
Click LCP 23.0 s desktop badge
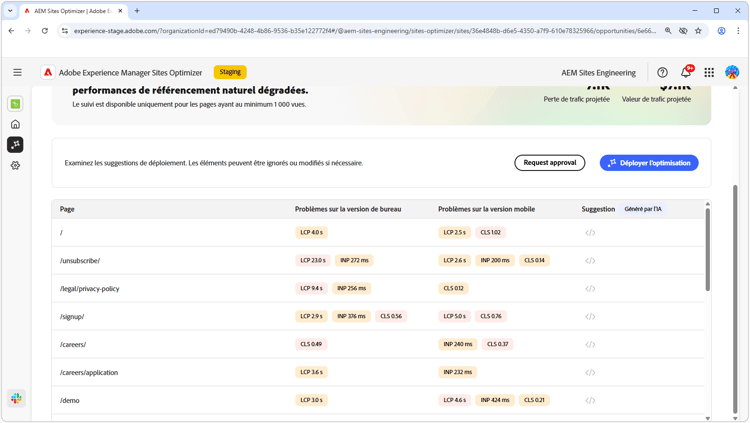click(x=313, y=260)
